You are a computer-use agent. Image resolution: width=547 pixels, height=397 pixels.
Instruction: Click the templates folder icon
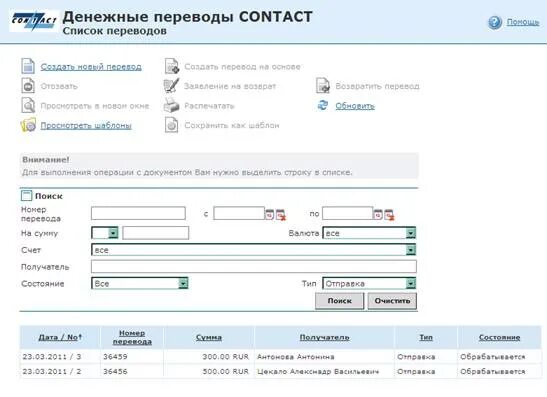[28, 125]
